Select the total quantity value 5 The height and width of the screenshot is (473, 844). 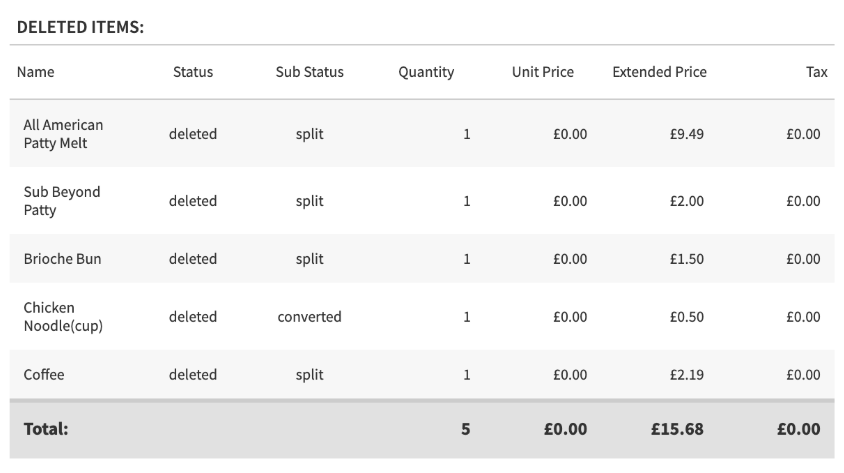pyautogui.click(x=465, y=429)
